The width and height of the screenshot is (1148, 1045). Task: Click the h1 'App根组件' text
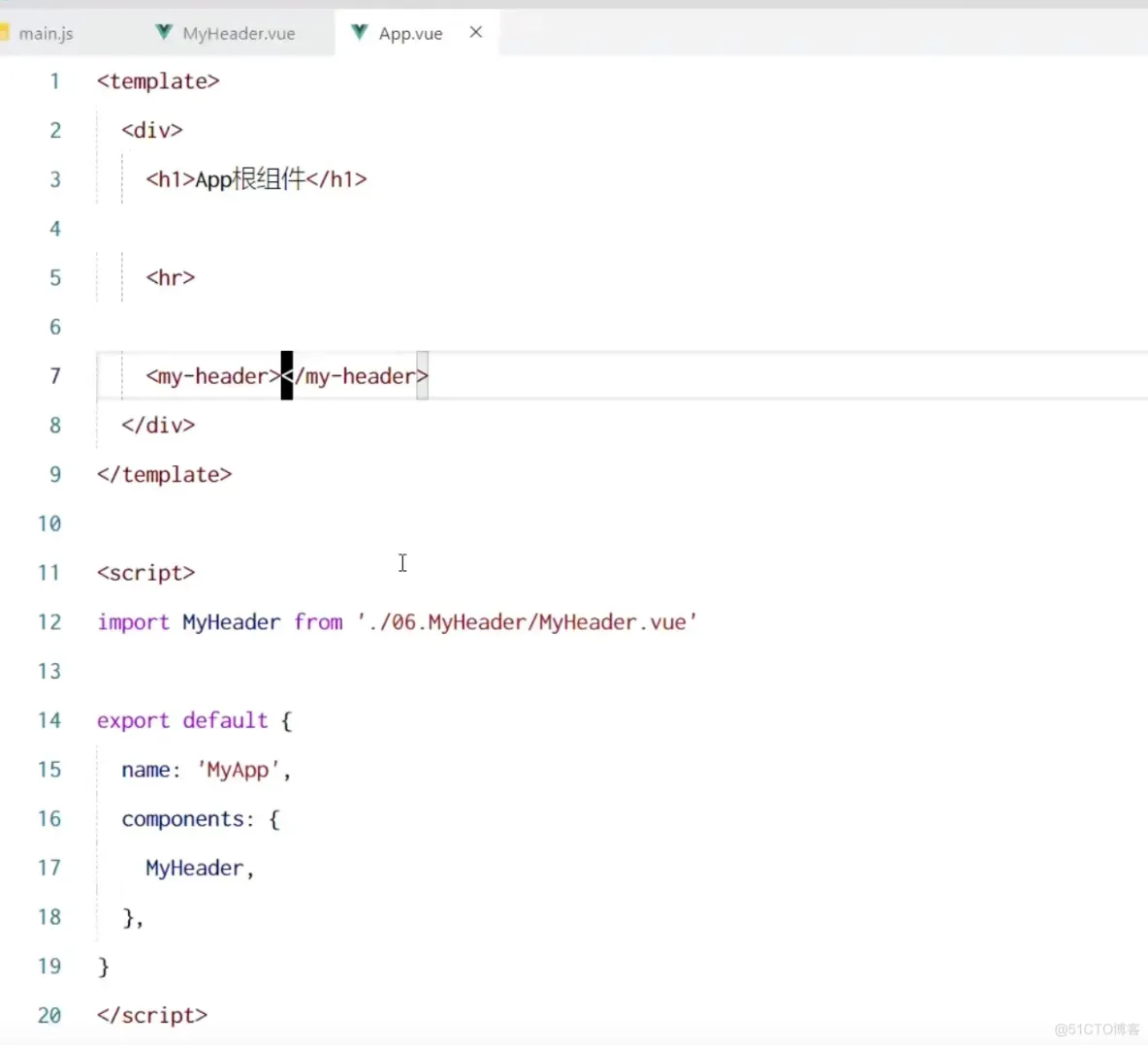250,178
